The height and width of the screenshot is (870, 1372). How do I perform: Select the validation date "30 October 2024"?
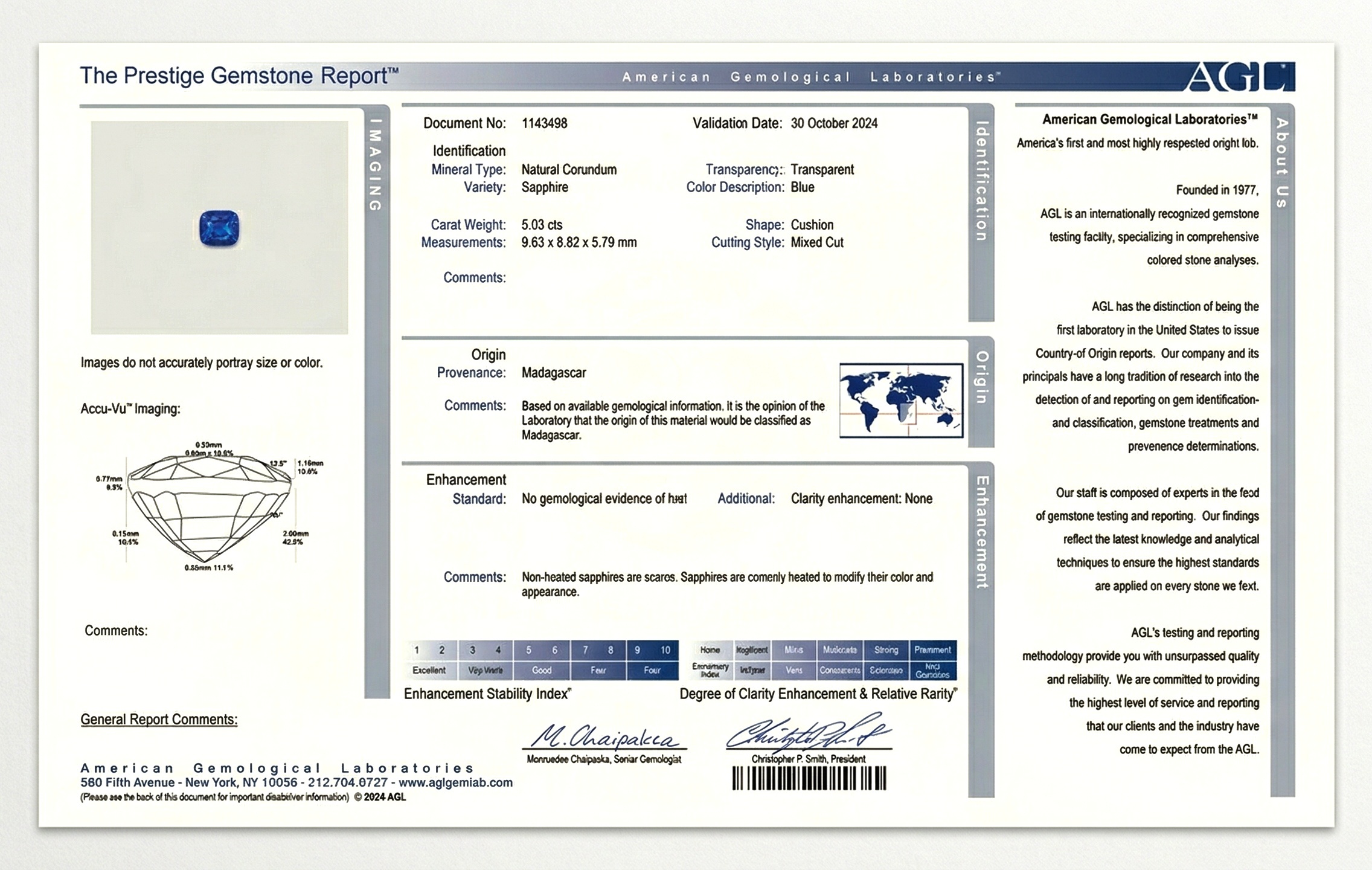[x=834, y=123]
